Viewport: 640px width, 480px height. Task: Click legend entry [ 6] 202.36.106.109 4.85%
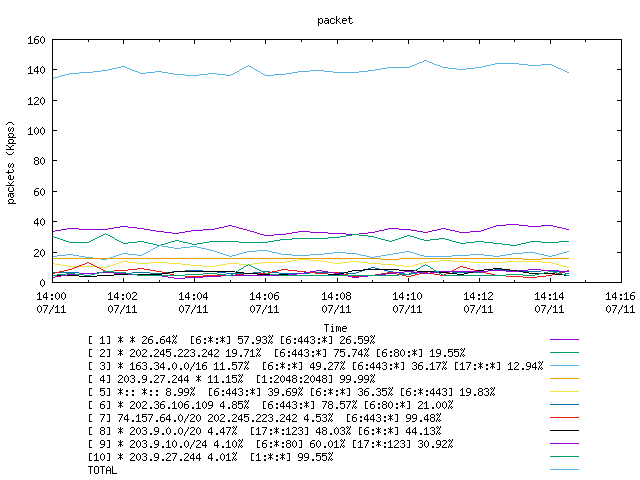coord(270,405)
